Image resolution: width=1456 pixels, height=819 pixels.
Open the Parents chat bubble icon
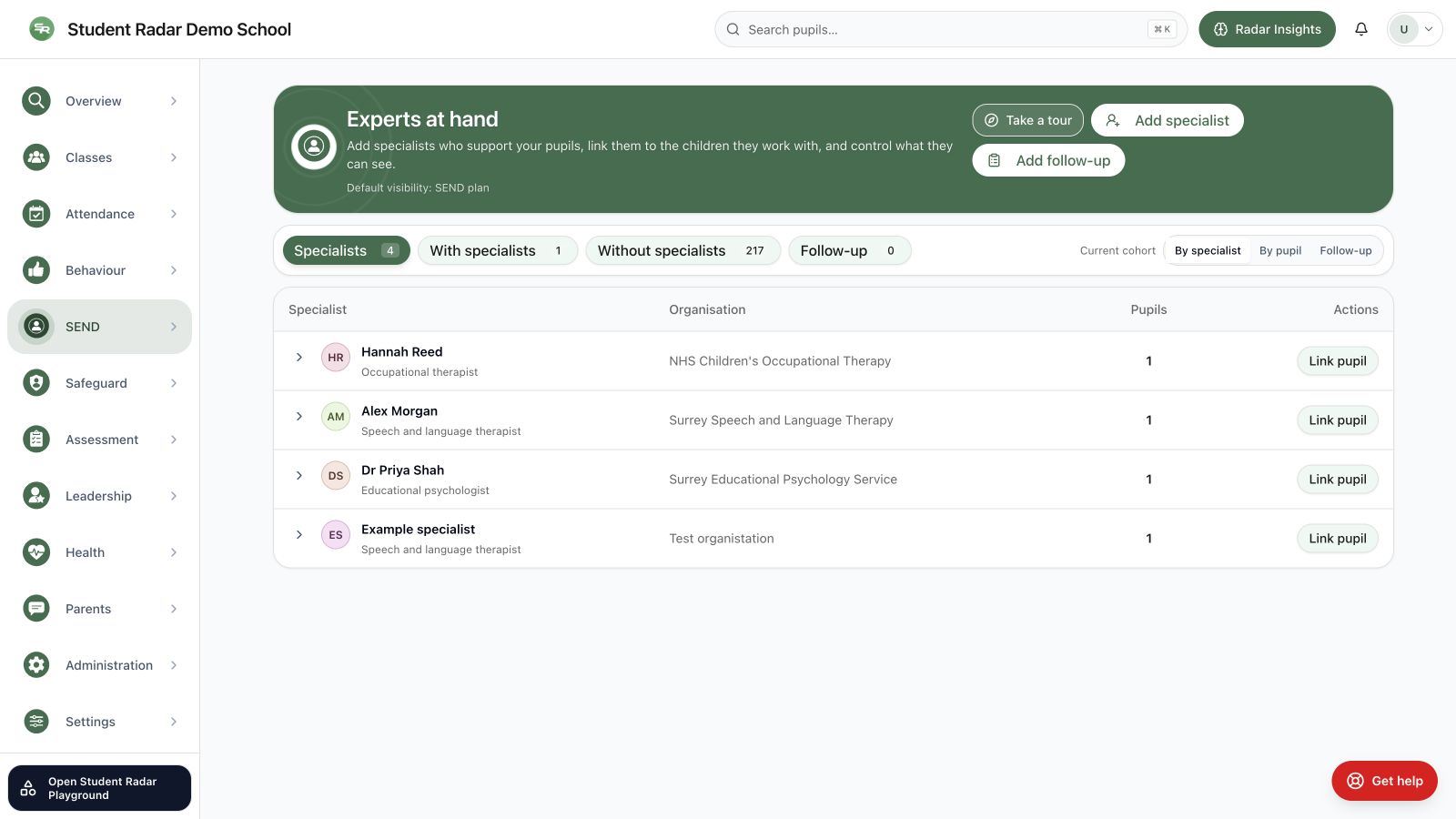pyautogui.click(x=36, y=609)
